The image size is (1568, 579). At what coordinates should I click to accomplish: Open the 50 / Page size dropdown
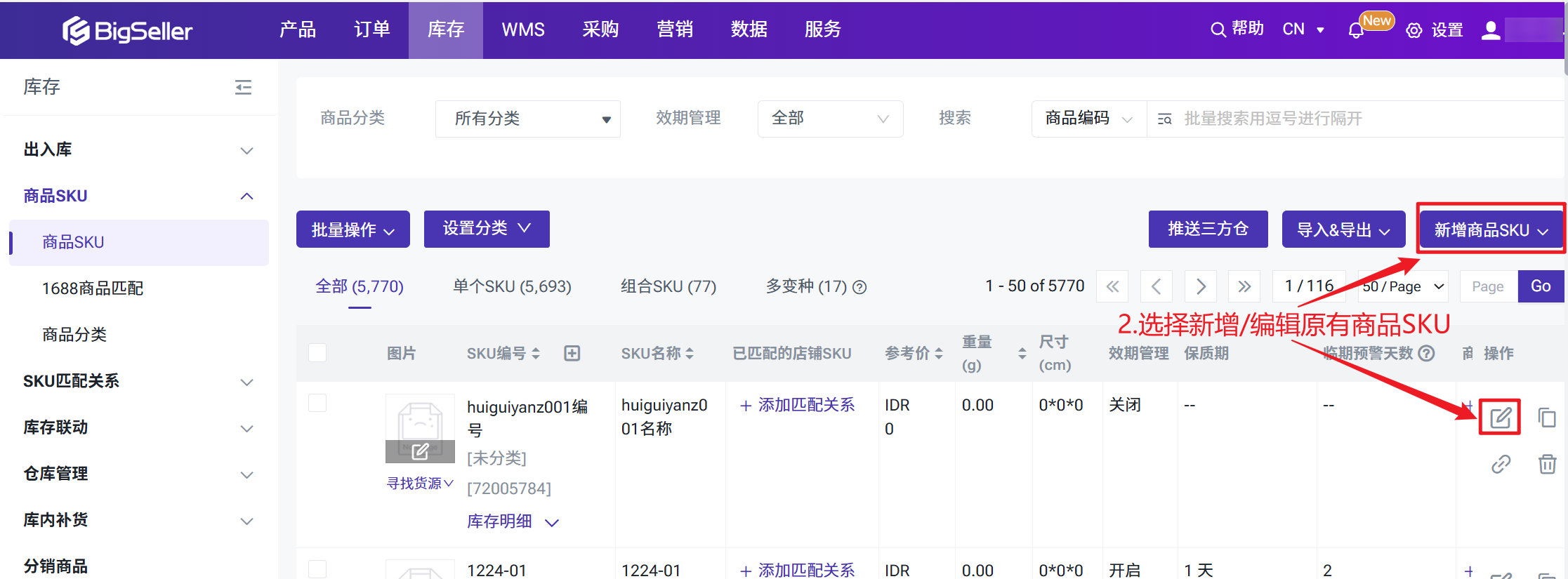[x=1402, y=286]
